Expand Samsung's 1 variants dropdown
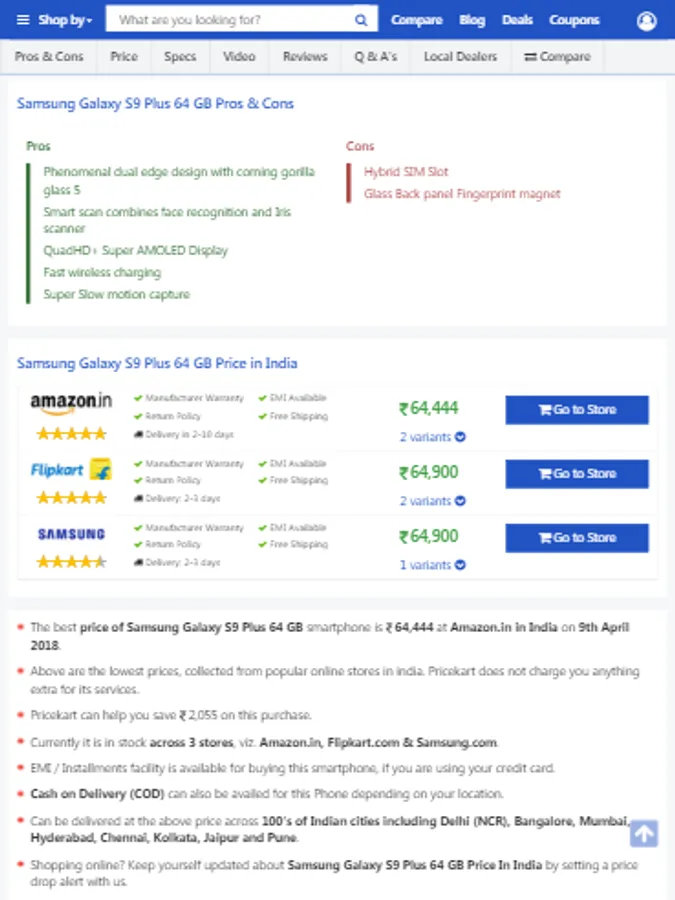 click(432, 565)
